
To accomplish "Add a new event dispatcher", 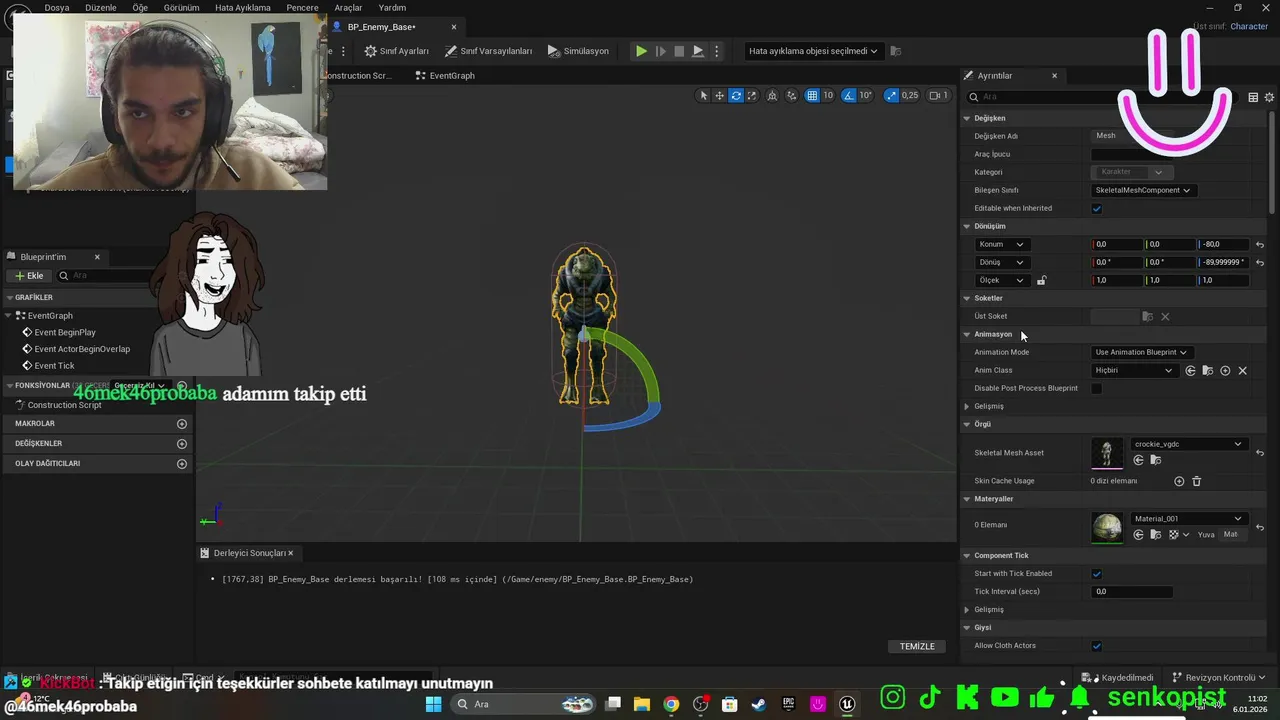I will (x=181, y=464).
